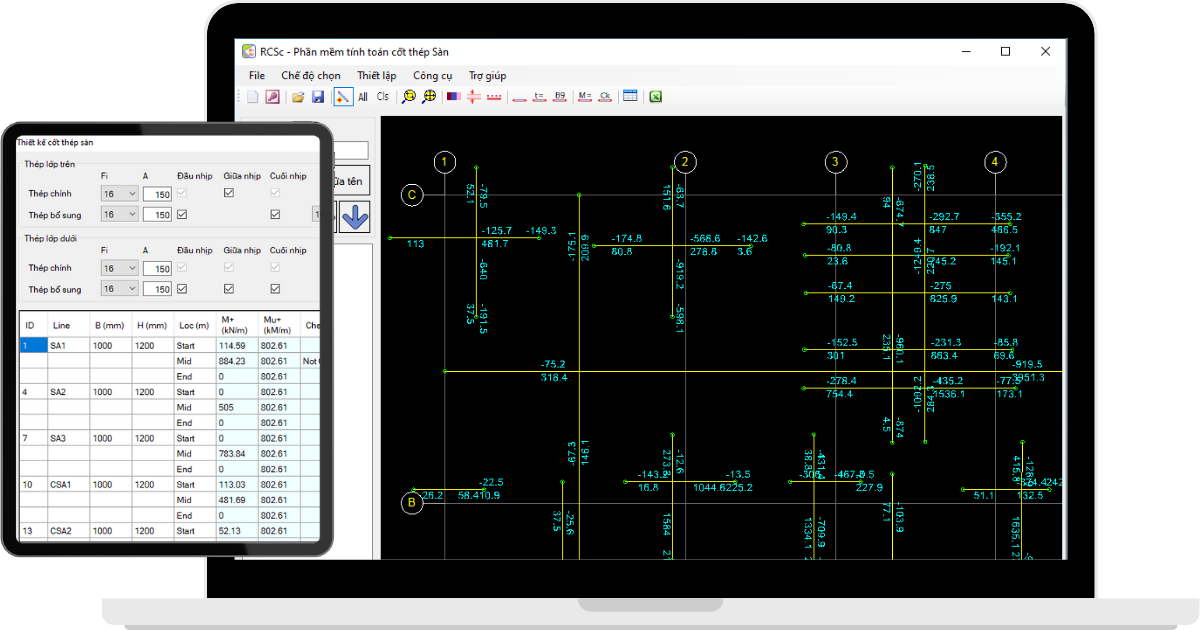Viewport: 1200px width, 630px height.
Task: Click the zoom extents magnifier icon
Action: [429, 97]
